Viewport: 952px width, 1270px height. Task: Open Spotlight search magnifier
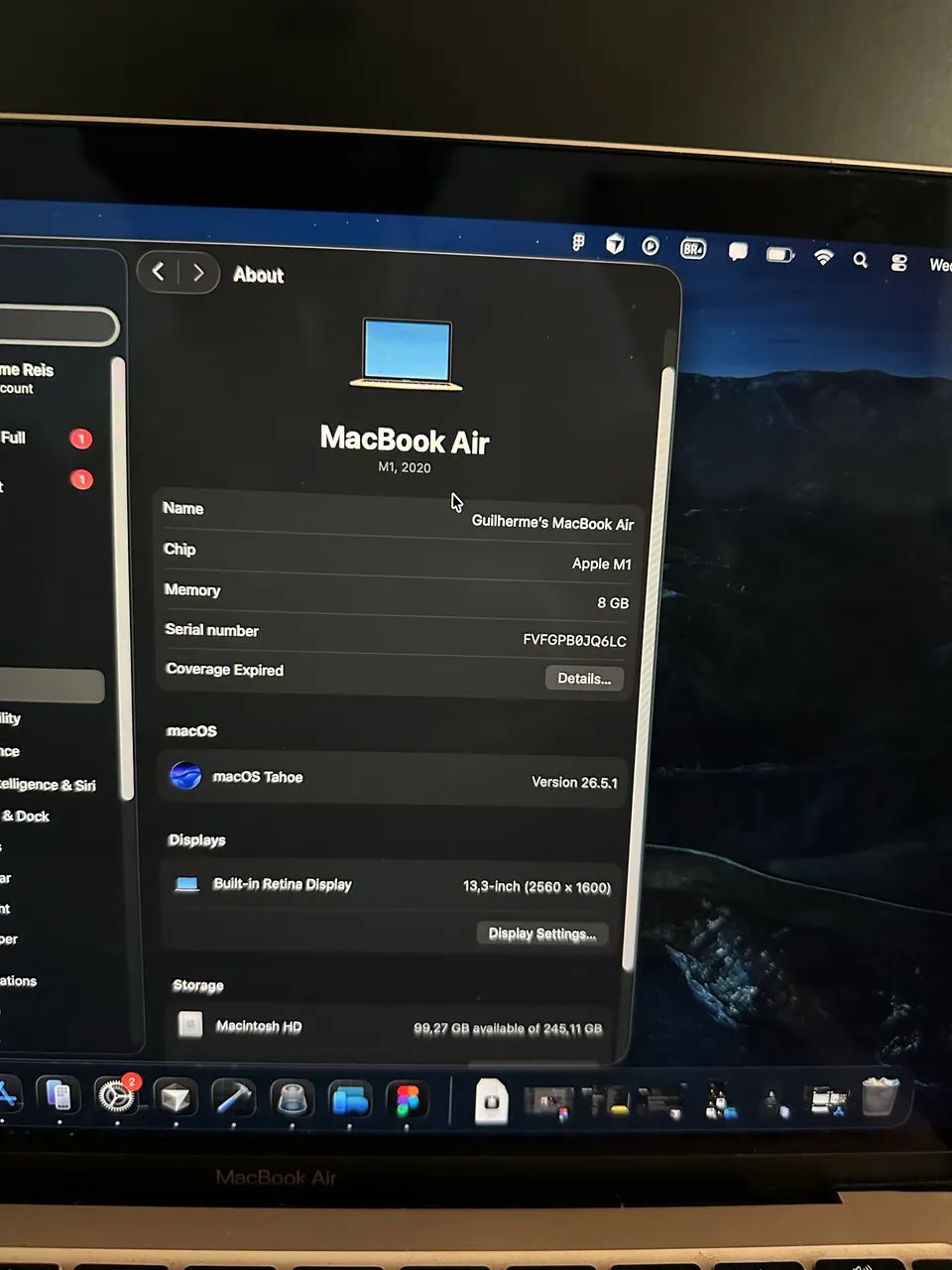(x=861, y=260)
